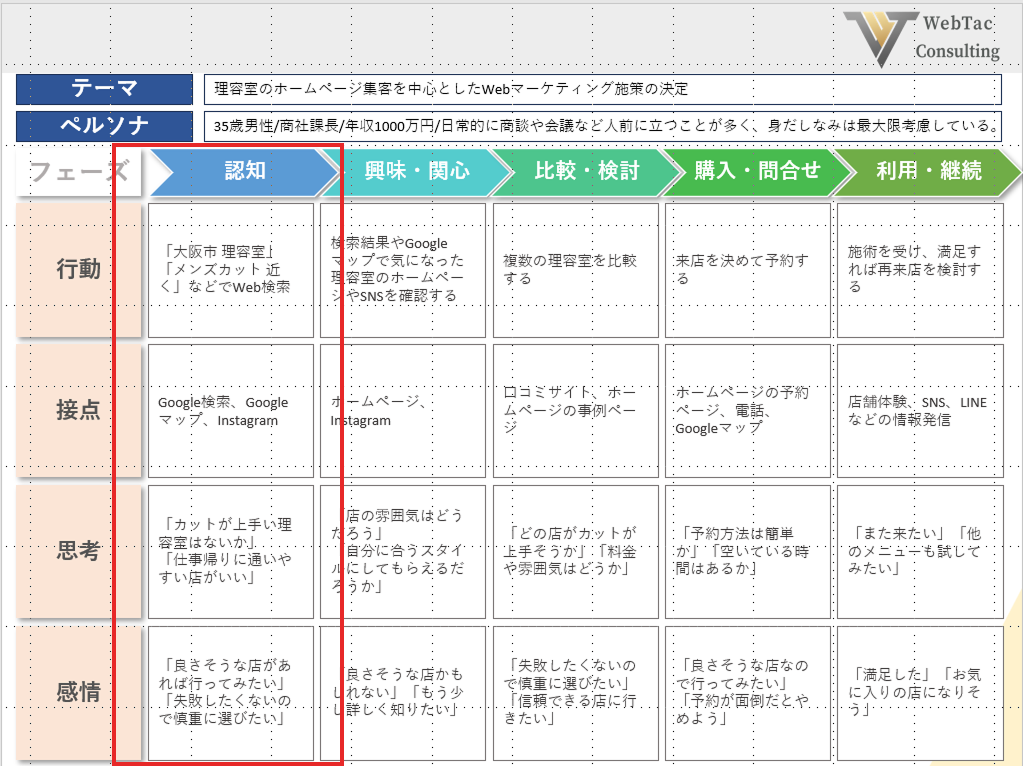Image resolution: width=1023 pixels, height=766 pixels.
Task: Select the テーマ header label
Action: (x=104, y=89)
